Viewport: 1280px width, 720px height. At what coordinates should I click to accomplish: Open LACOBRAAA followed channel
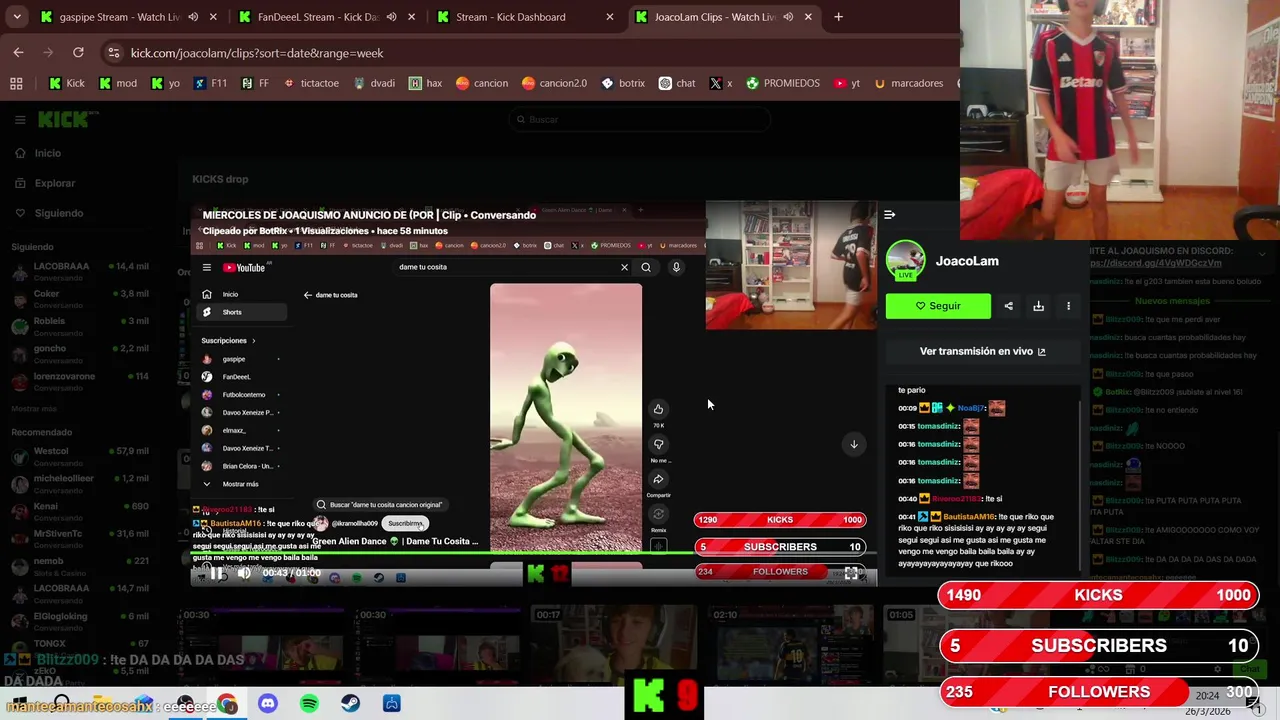pyautogui.click(x=80, y=270)
